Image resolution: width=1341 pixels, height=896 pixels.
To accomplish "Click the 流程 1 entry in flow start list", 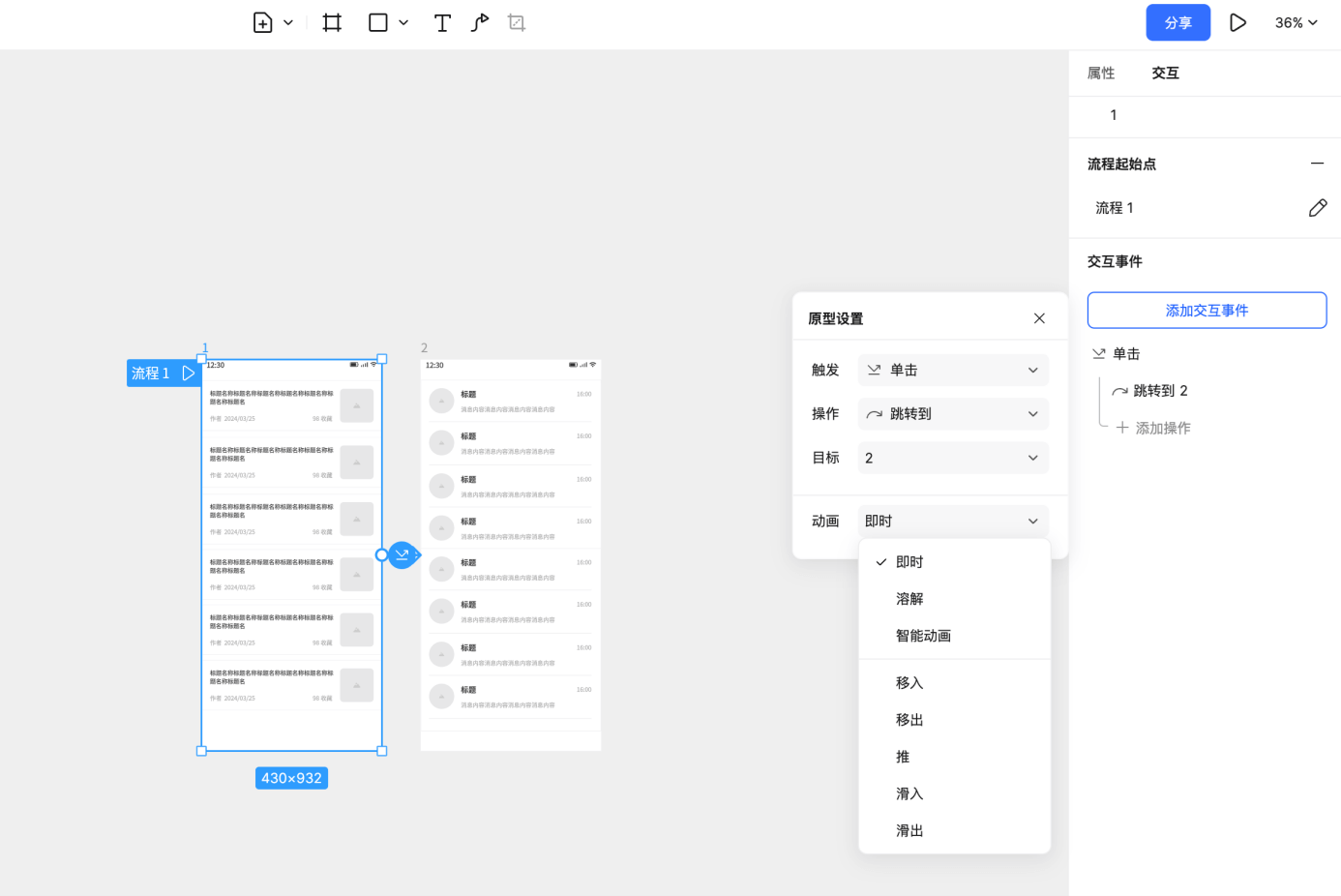I will click(1115, 208).
